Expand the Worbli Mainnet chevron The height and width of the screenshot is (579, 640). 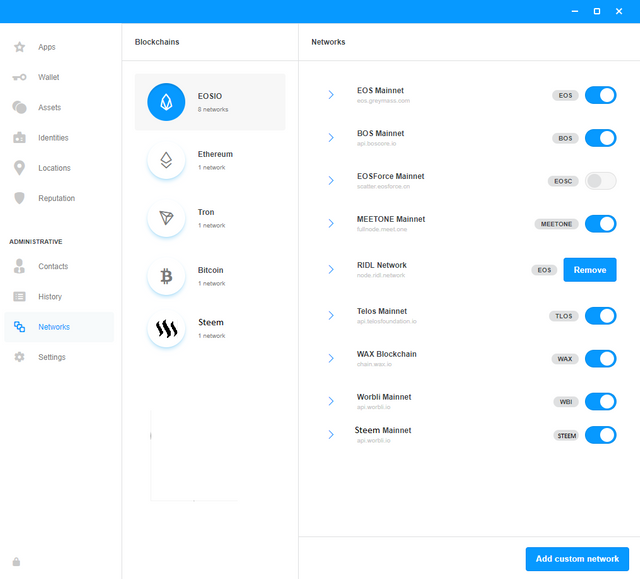tap(331, 401)
